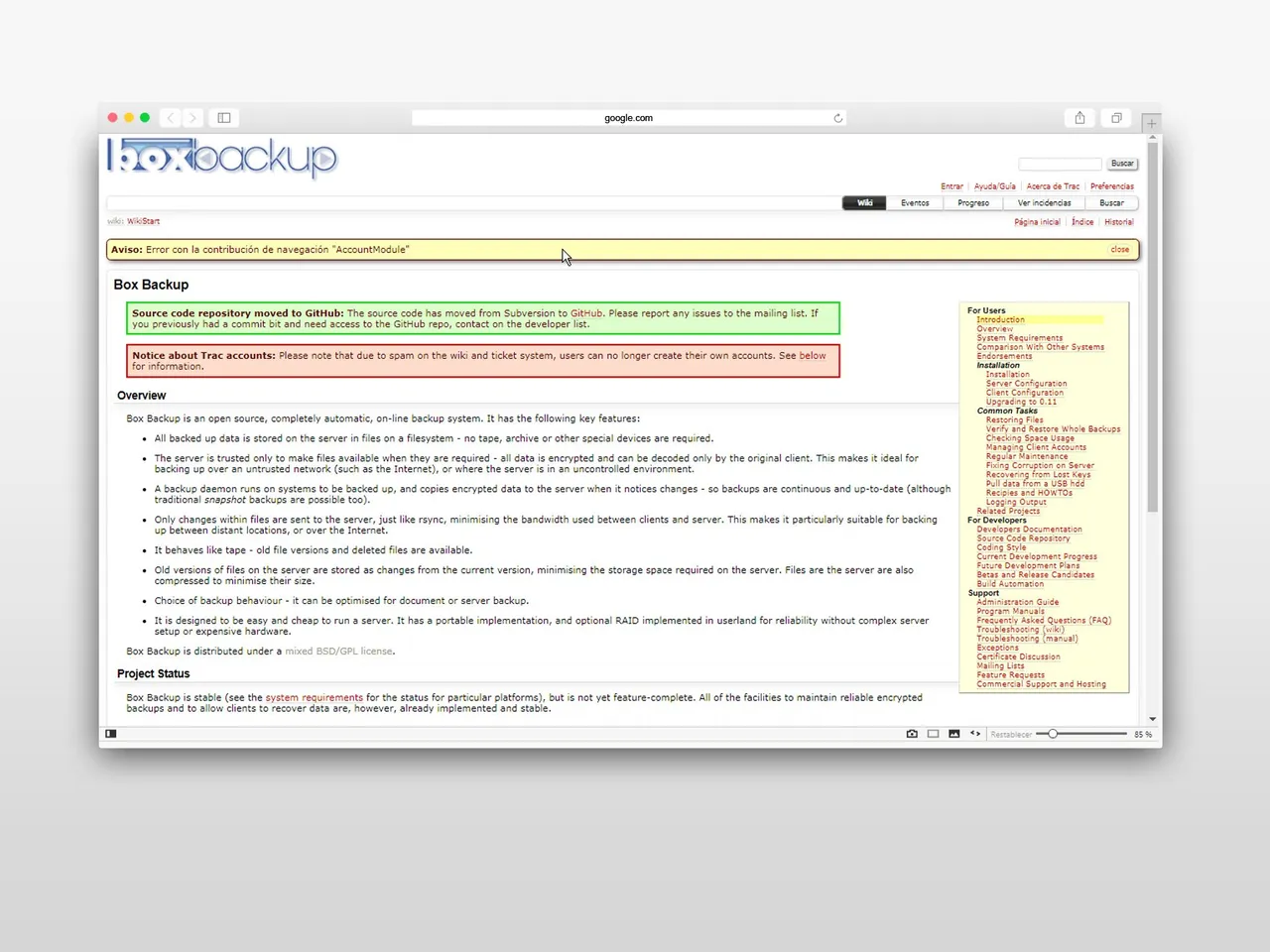Follow the 'below' link in the red notice
Viewport: 1270px width, 952px height.
[813, 355]
